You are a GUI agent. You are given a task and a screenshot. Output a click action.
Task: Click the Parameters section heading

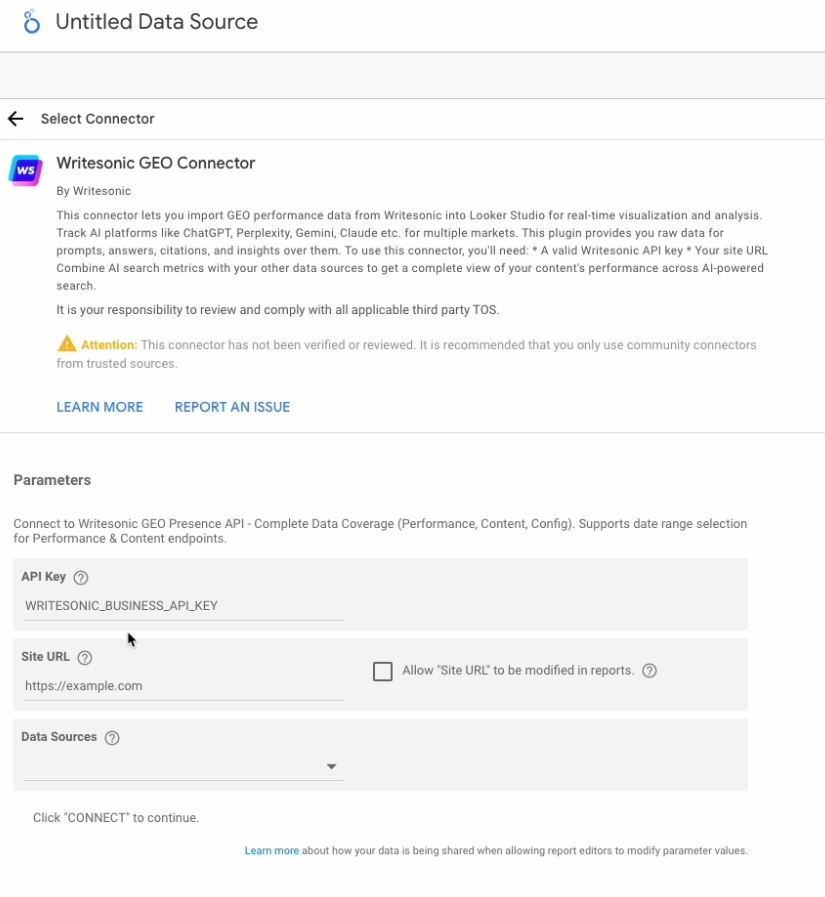(52, 480)
